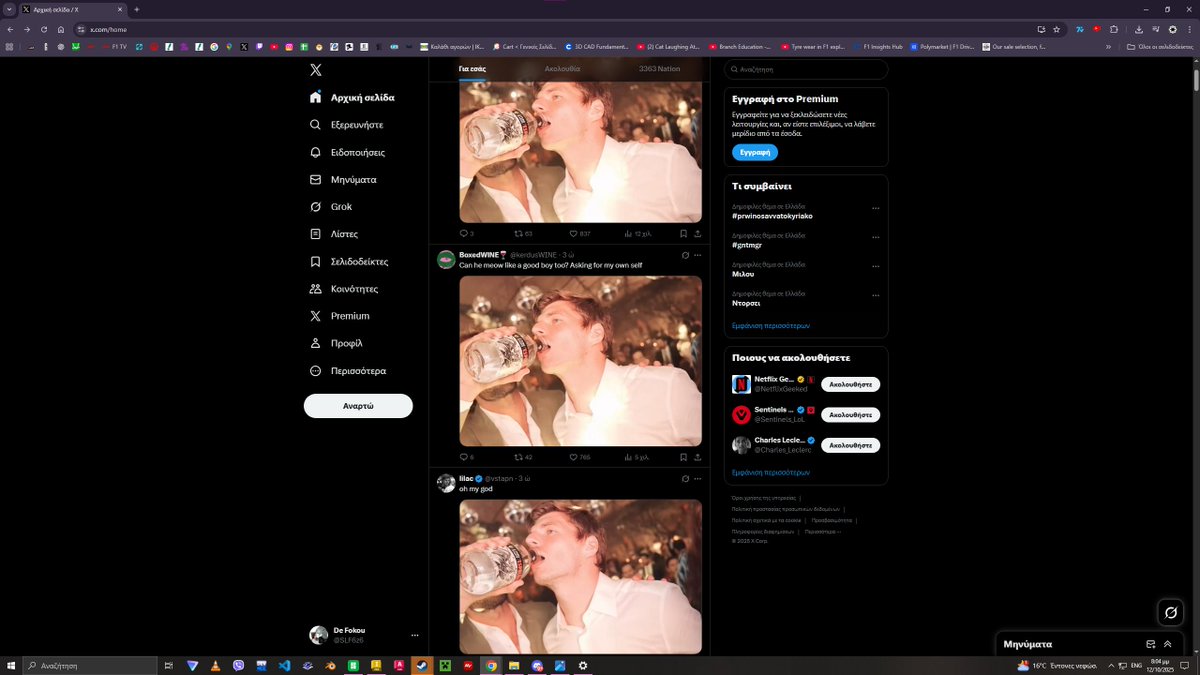Viewport: 1200px width, 675px height.
Task: Open more options for Ντορσει trend
Action: pyautogui.click(x=876, y=295)
